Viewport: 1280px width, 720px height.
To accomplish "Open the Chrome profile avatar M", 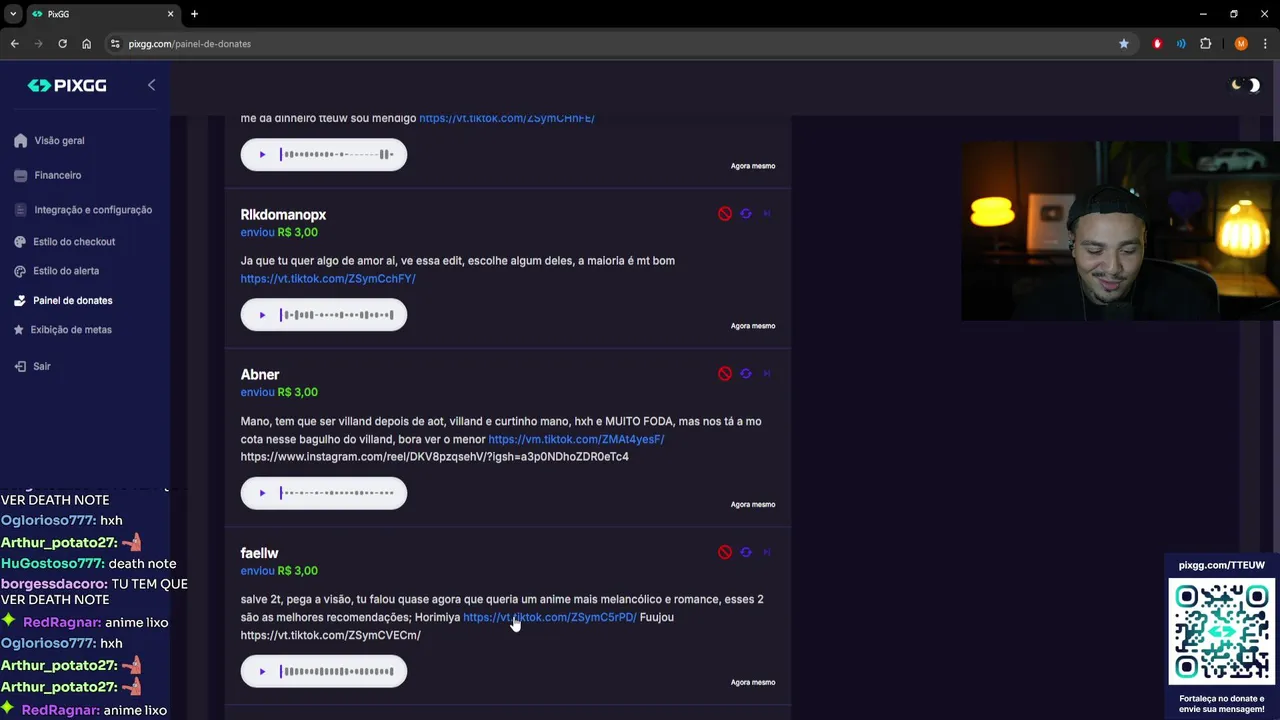I will tap(1241, 44).
